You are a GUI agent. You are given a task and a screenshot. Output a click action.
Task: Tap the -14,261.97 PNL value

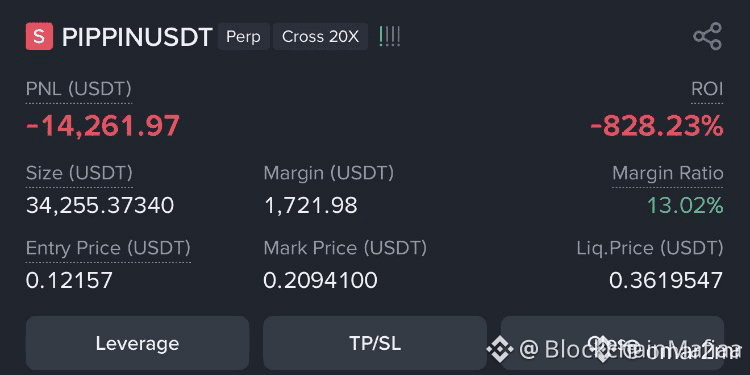click(103, 126)
